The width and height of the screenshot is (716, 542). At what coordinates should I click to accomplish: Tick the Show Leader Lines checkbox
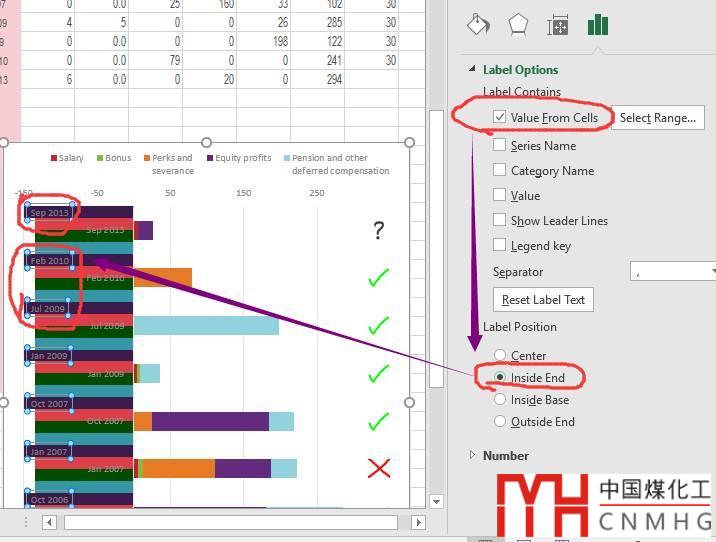pos(500,220)
